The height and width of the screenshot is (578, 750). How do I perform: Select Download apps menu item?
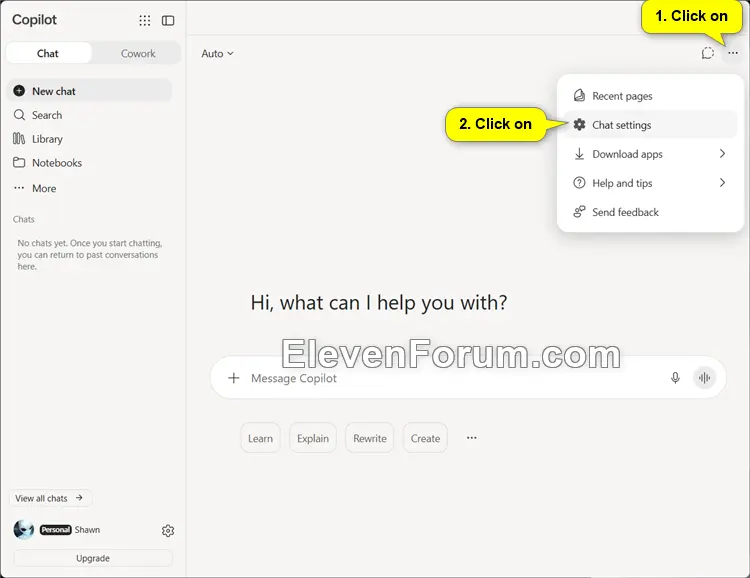click(x=651, y=154)
